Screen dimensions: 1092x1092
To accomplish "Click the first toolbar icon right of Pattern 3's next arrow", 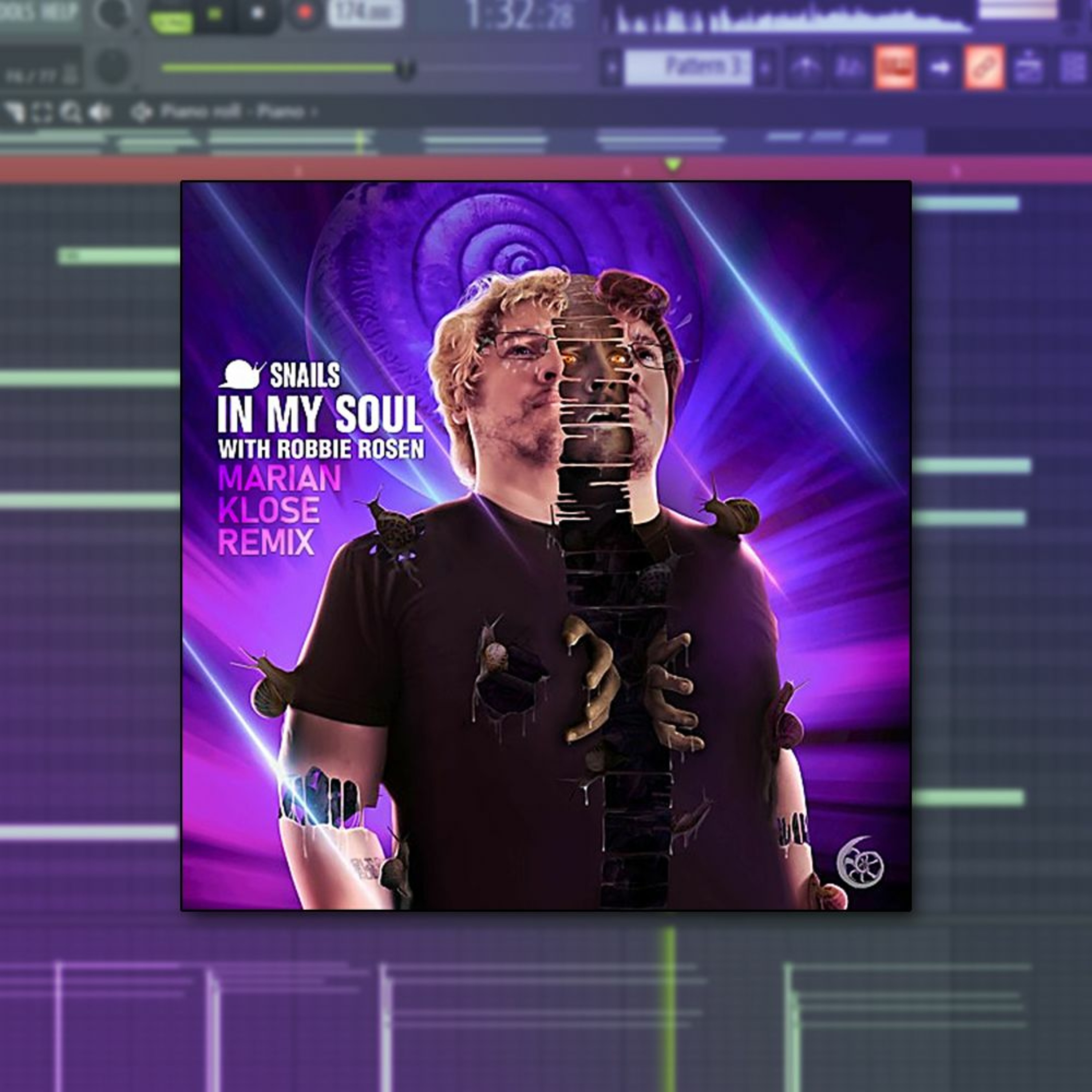I will (805, 68).
